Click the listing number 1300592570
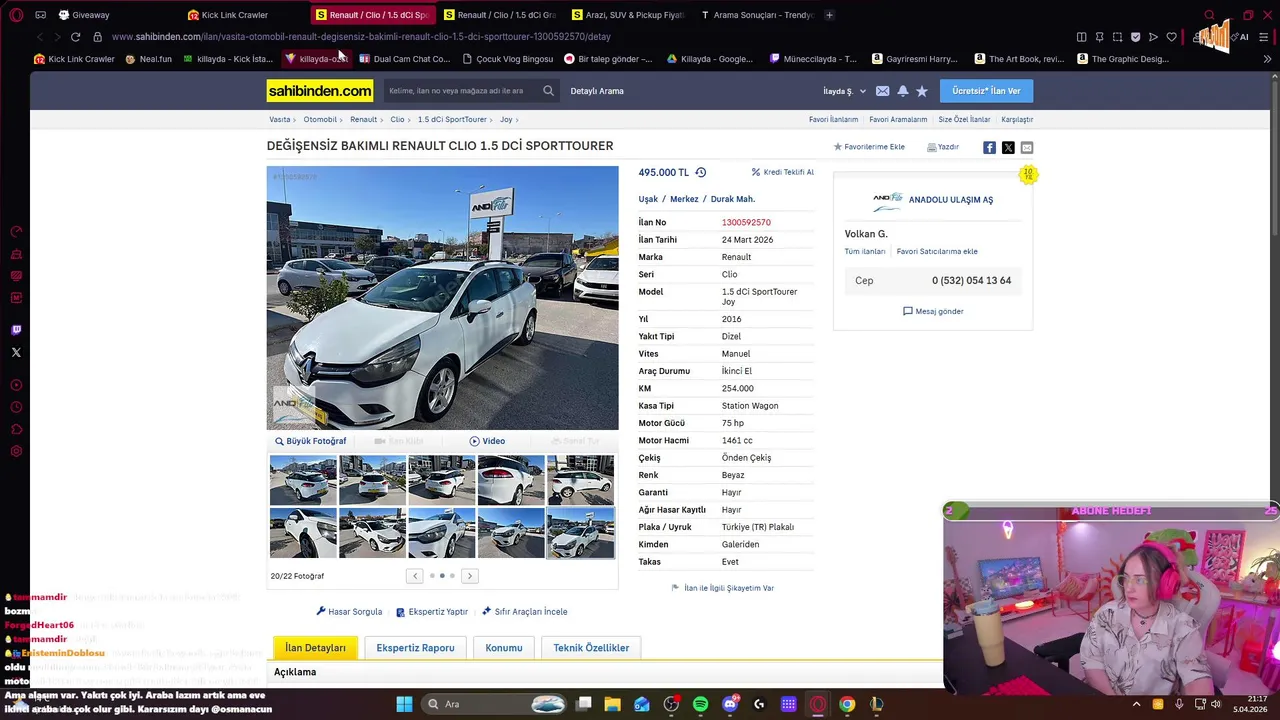This screenshot has height=720, width=1280. [x=746, y=223]
